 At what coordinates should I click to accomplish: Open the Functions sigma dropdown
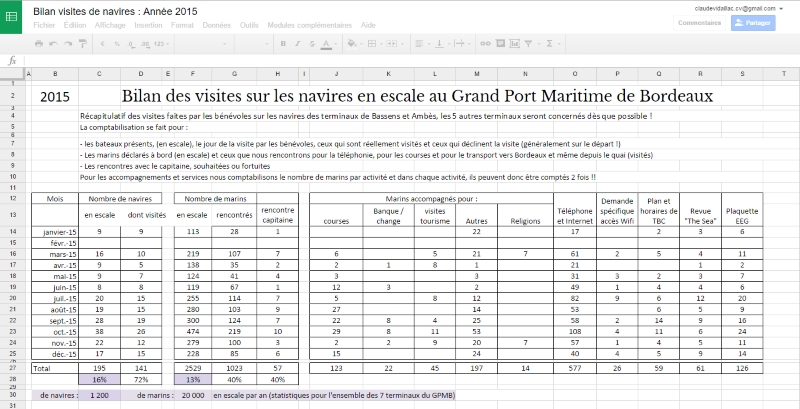(x=553, y=44)
